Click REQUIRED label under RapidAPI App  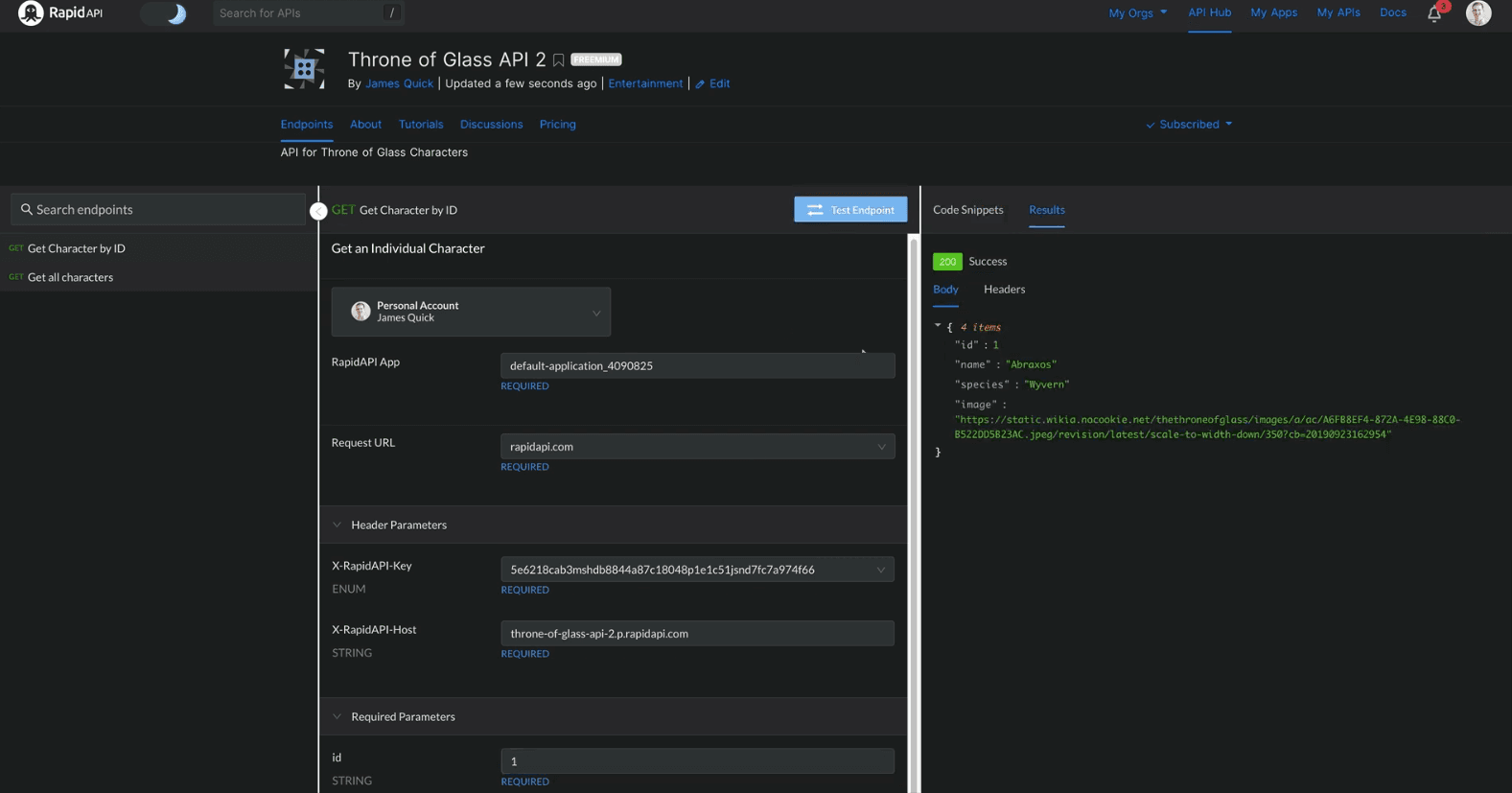[x=524, y=386]
